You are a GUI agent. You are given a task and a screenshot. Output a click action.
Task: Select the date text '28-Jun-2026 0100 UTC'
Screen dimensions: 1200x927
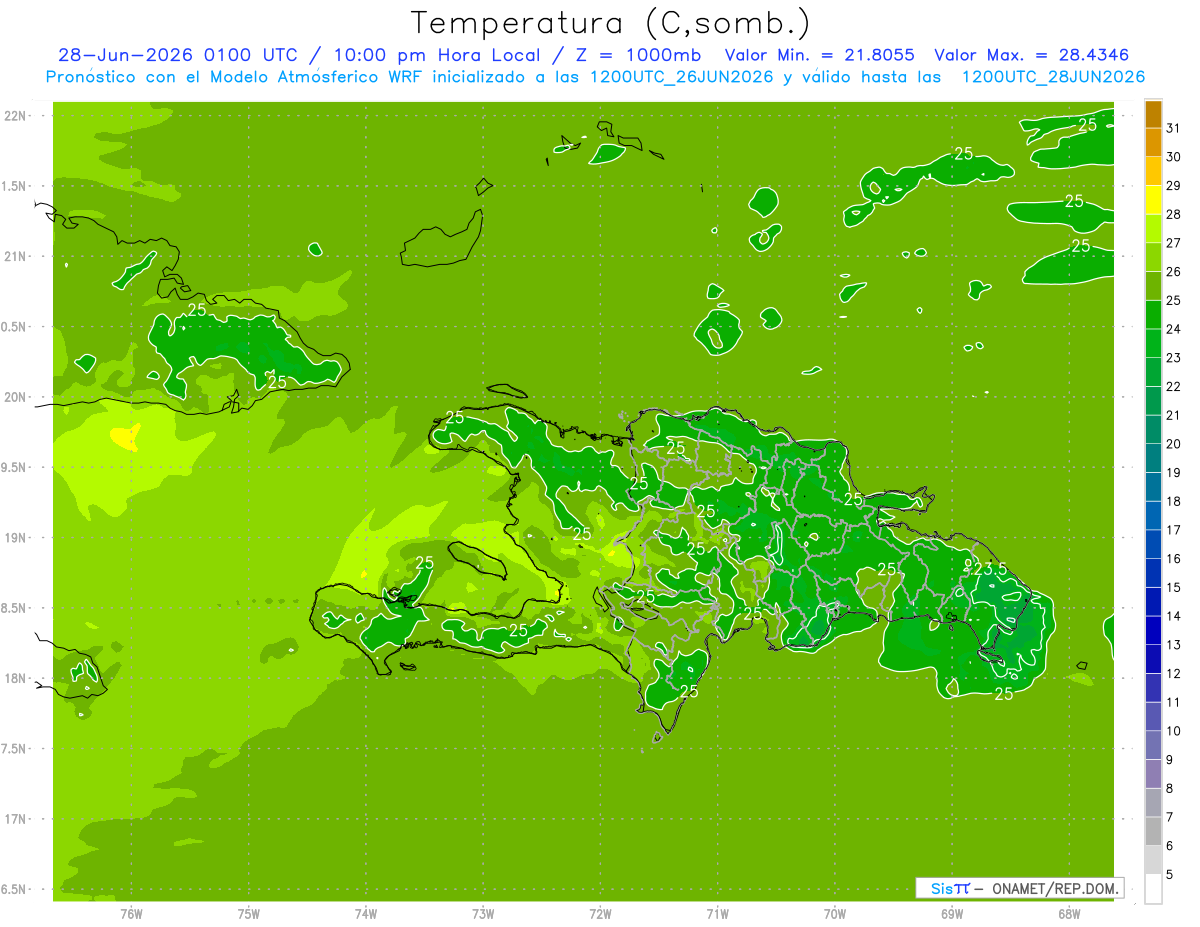tap(177, 55)
